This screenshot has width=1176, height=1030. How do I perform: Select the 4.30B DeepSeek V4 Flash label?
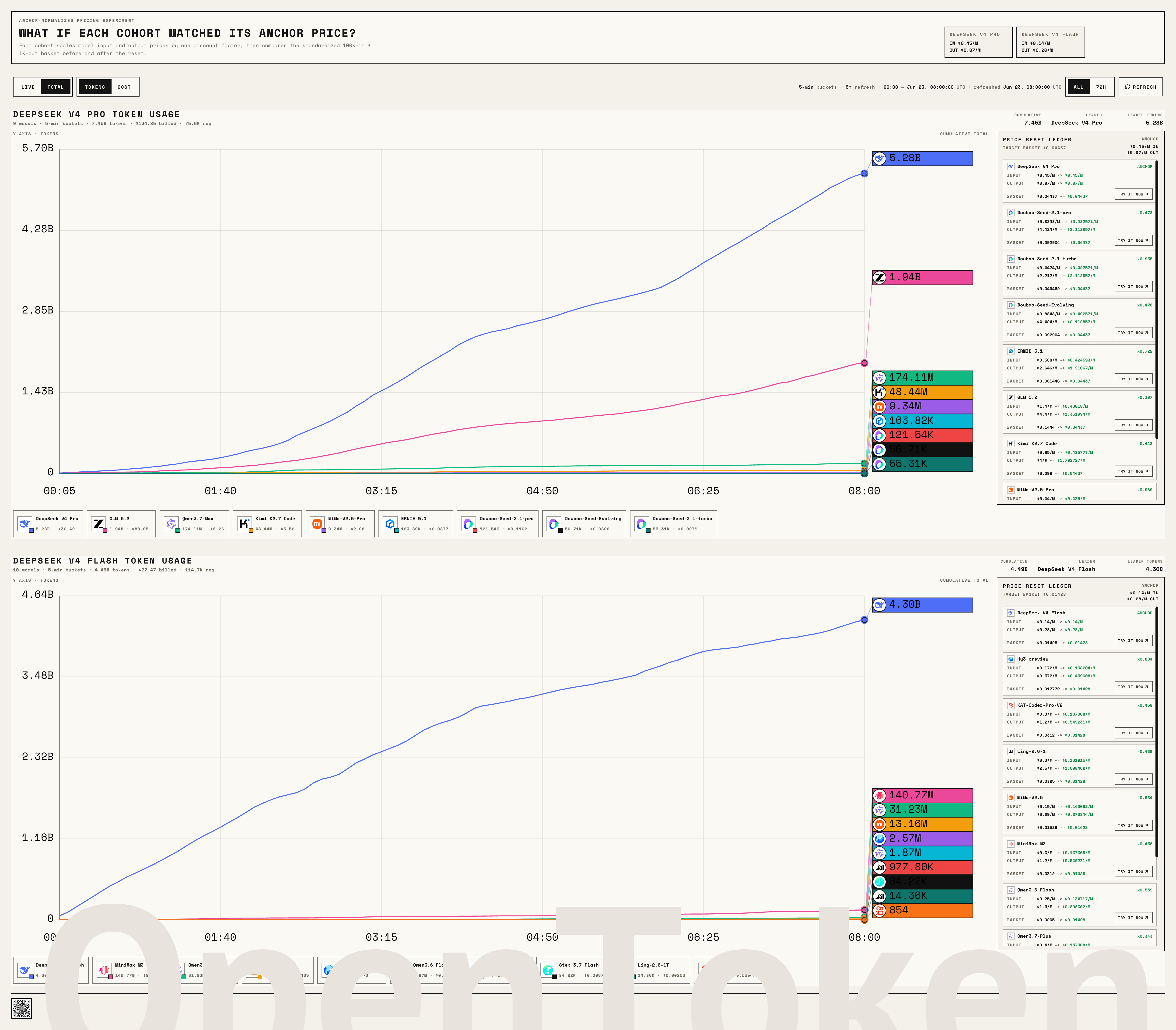(x=922, y=605)
